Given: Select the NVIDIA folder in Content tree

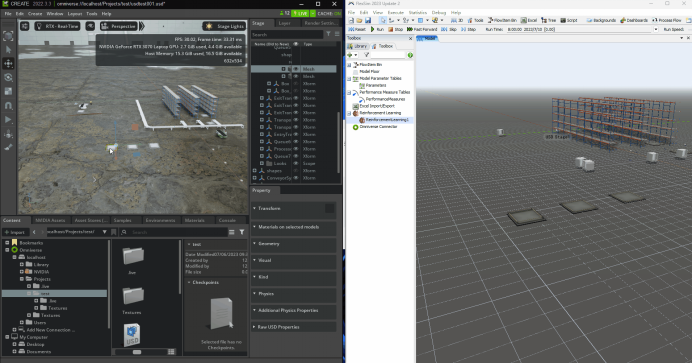Looking at the screenshot, I should [41, 272].
